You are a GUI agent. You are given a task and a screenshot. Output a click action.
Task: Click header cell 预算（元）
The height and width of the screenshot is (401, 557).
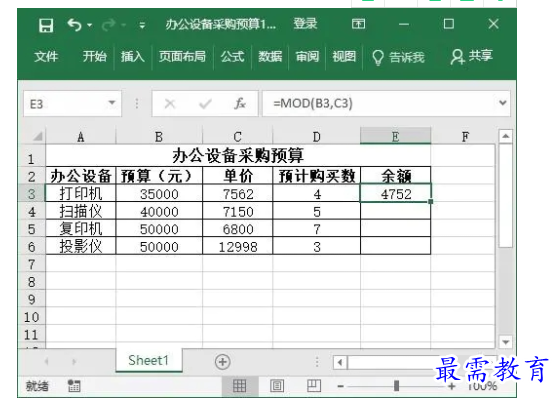tap(159, 176)
